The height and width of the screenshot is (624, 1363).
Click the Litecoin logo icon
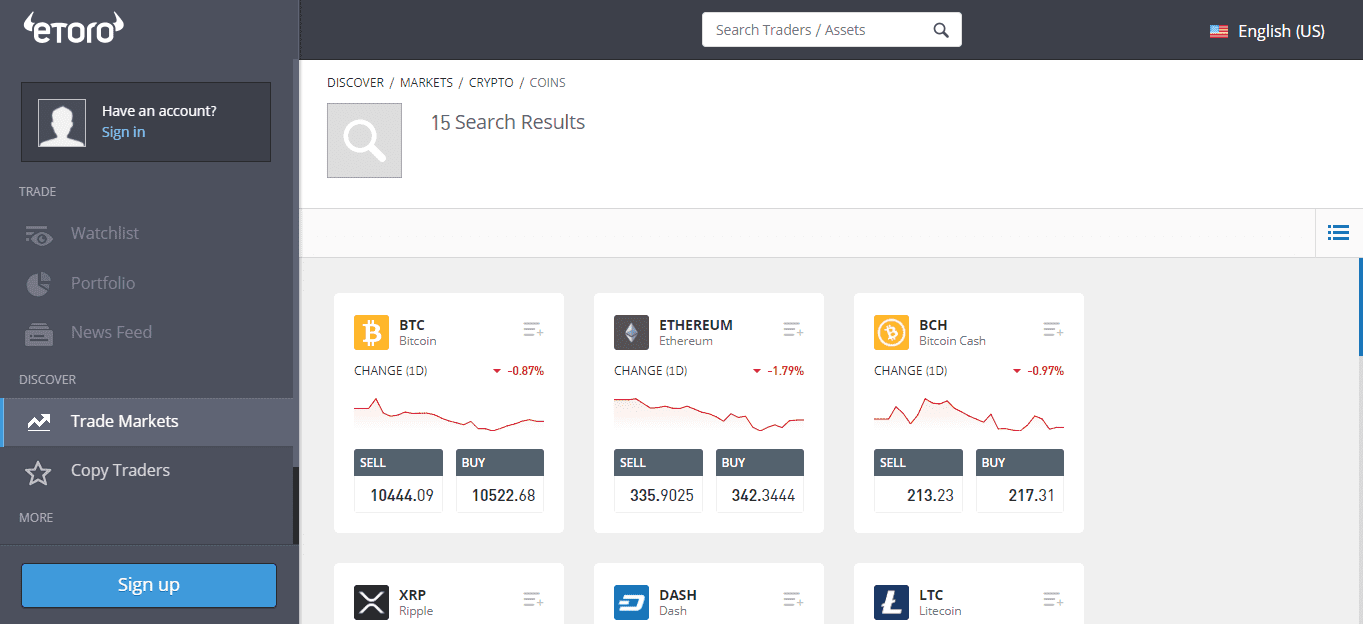tap(890, 602)
